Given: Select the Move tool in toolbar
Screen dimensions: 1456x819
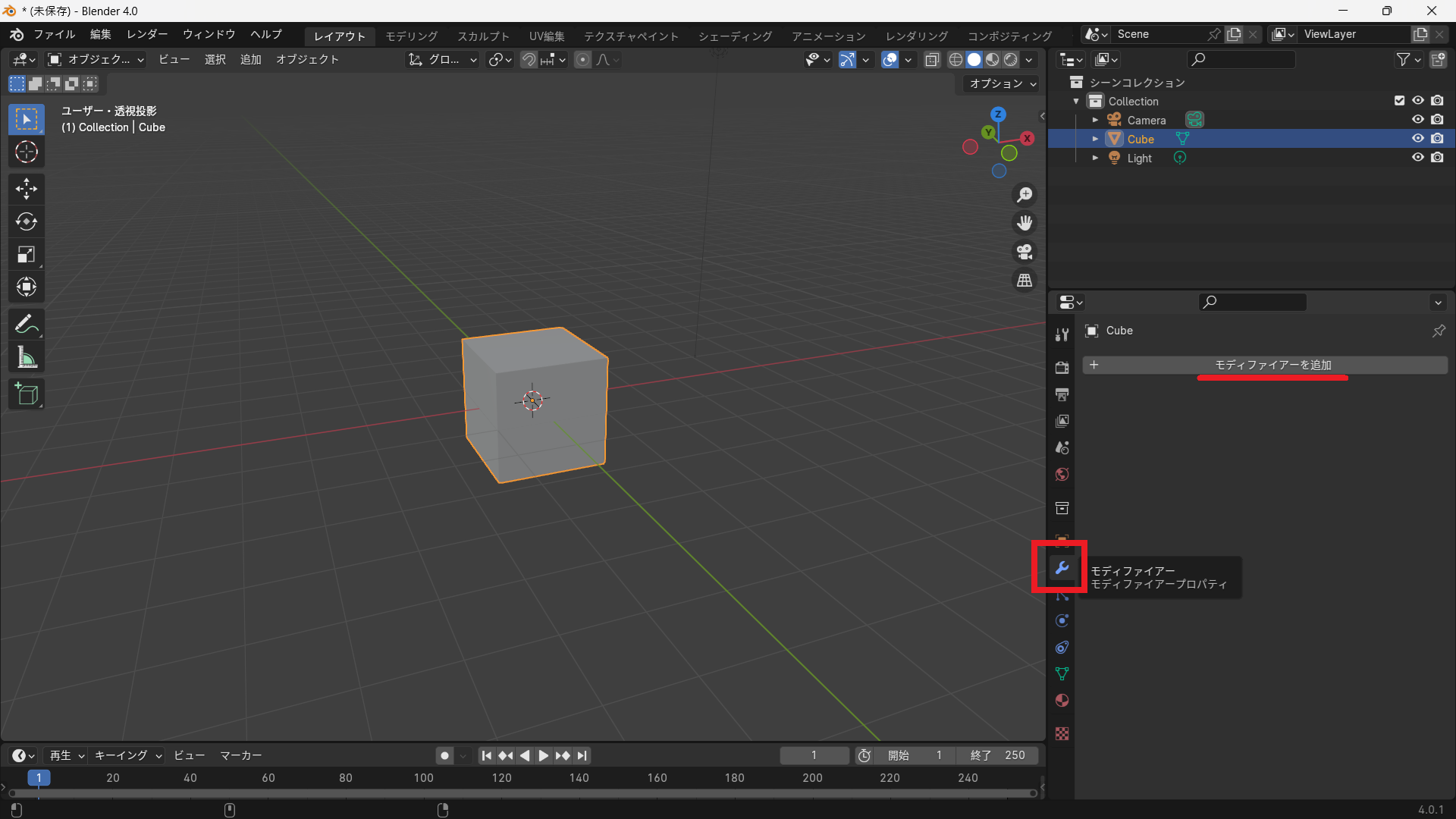Looking at the screenshot, I should point(27,189).
